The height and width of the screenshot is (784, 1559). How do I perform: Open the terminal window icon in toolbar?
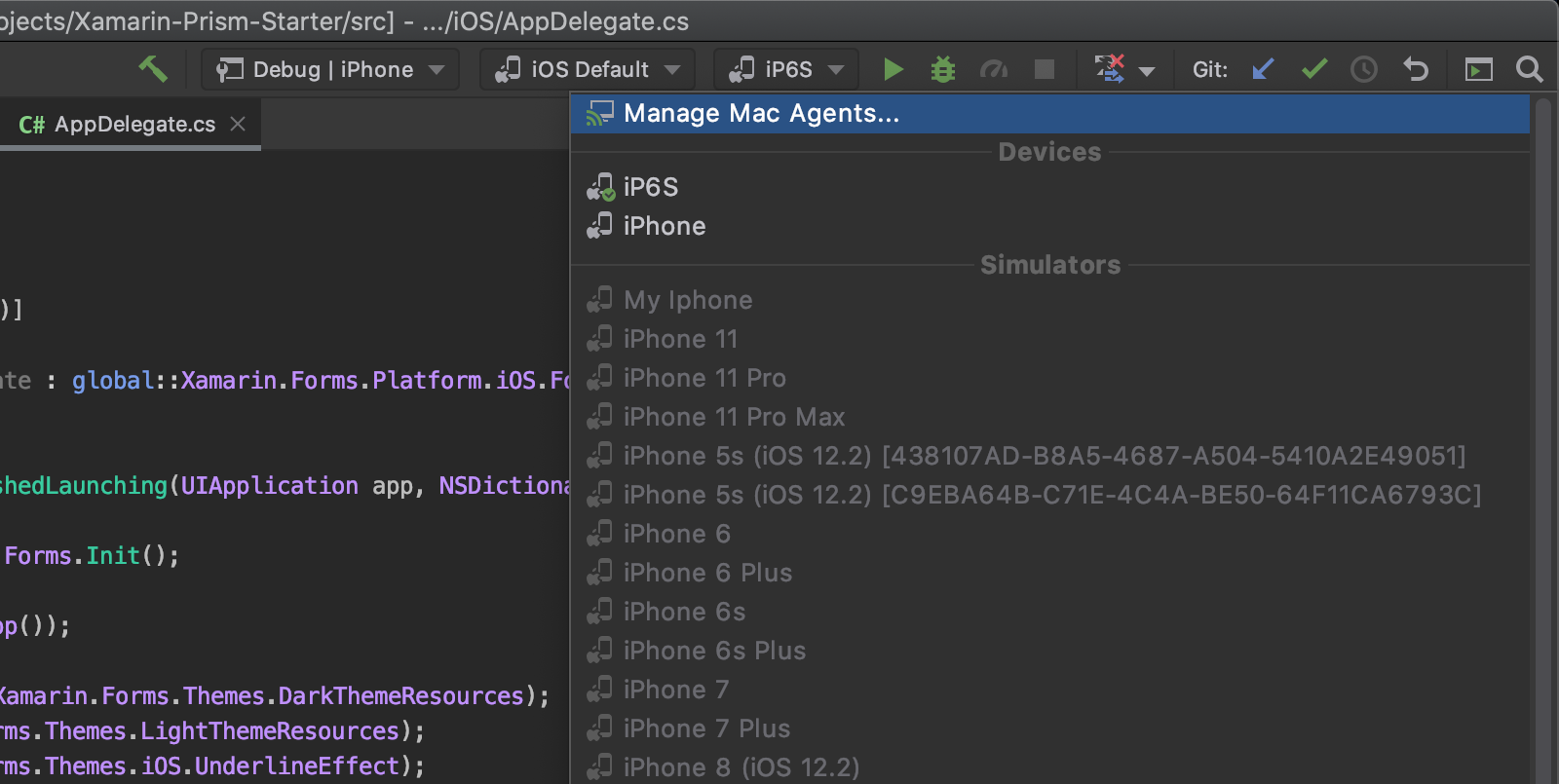point(1478,69)
